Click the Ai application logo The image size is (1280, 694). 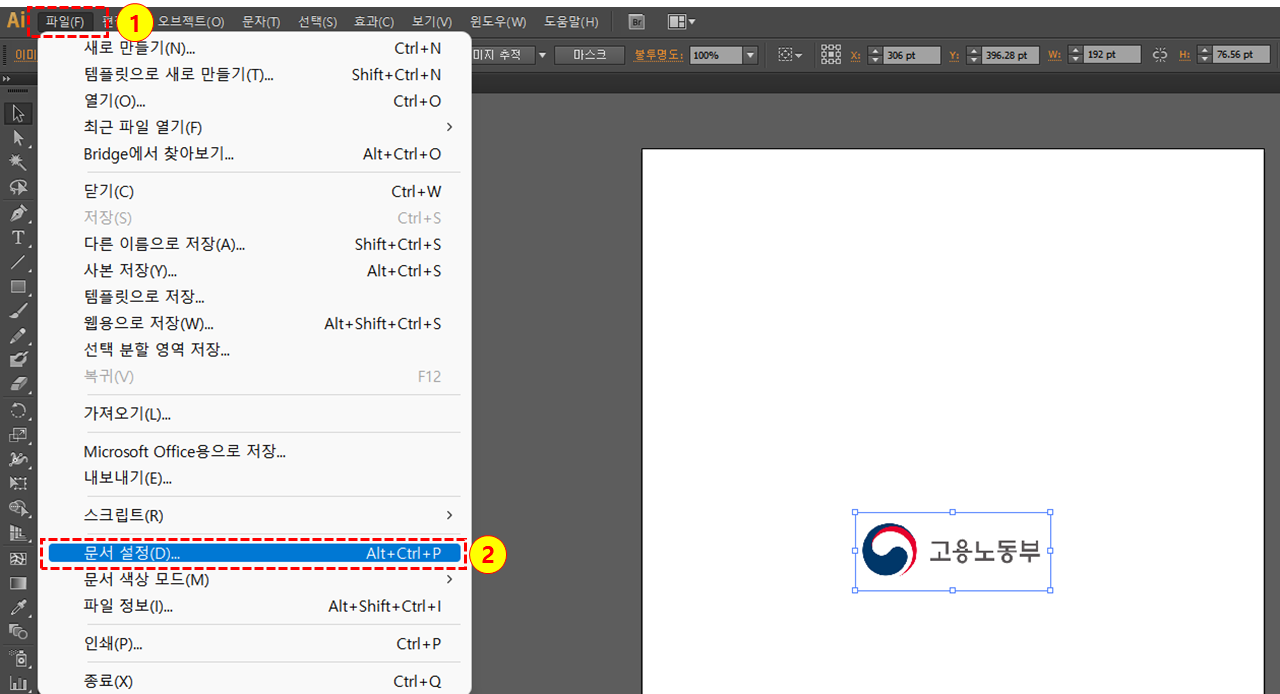(x=17, y=21)
